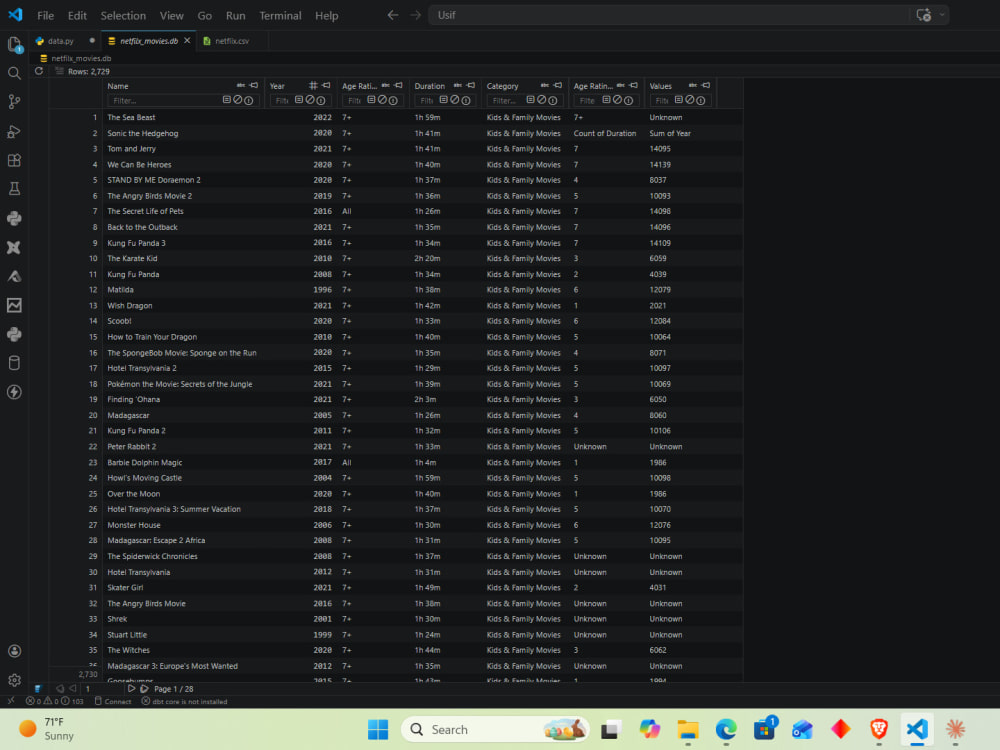This screenshot has width=1000, height=750.
Task: Select the row 'The Sea Beast'
Action: (395, 117)
